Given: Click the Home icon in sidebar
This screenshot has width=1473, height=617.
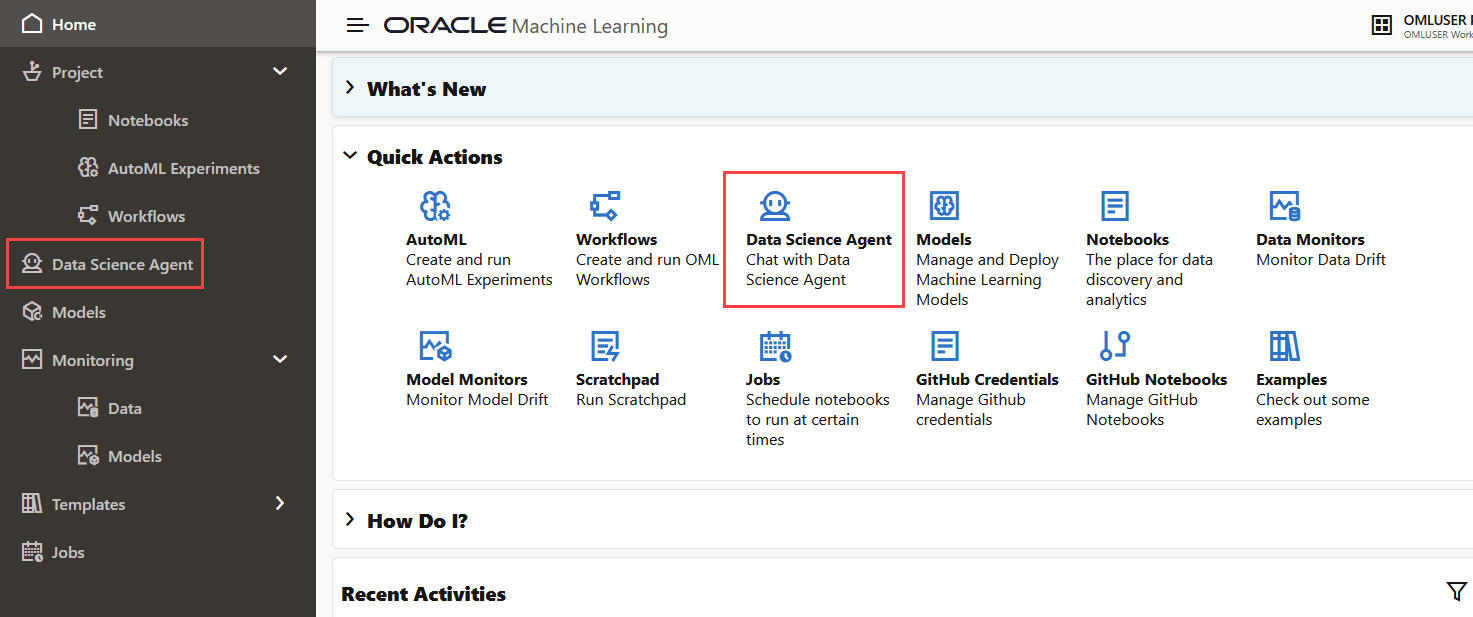Looking at the screenshot, I should 32,23.
